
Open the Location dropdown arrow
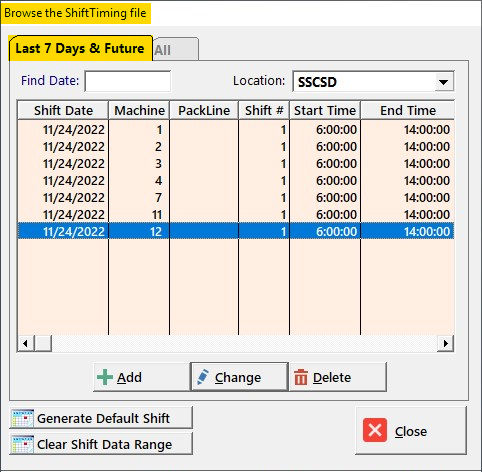coord(444,82)
